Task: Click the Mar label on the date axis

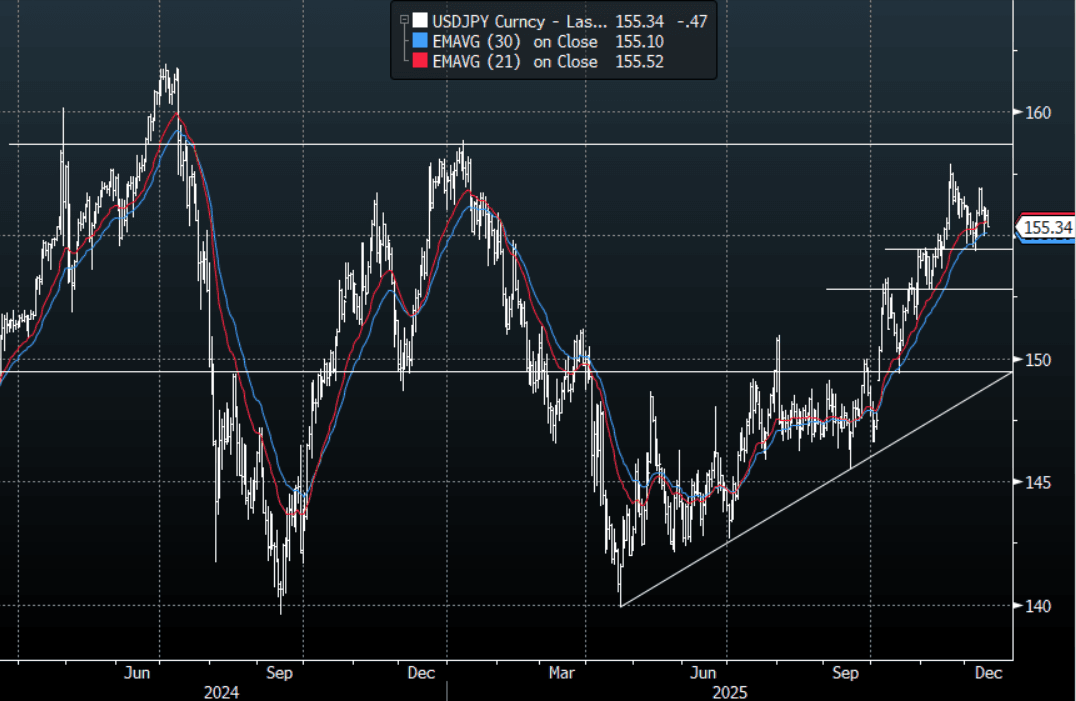Action: 561,673
